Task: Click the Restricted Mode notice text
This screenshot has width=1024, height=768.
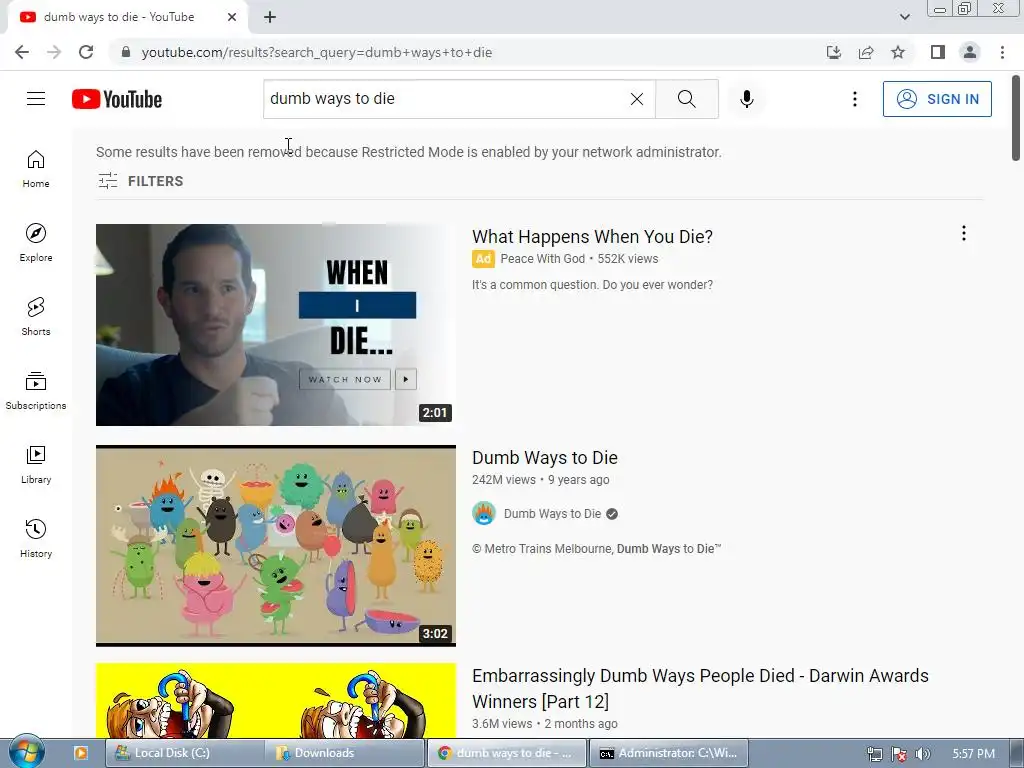Action: (409, 152)
